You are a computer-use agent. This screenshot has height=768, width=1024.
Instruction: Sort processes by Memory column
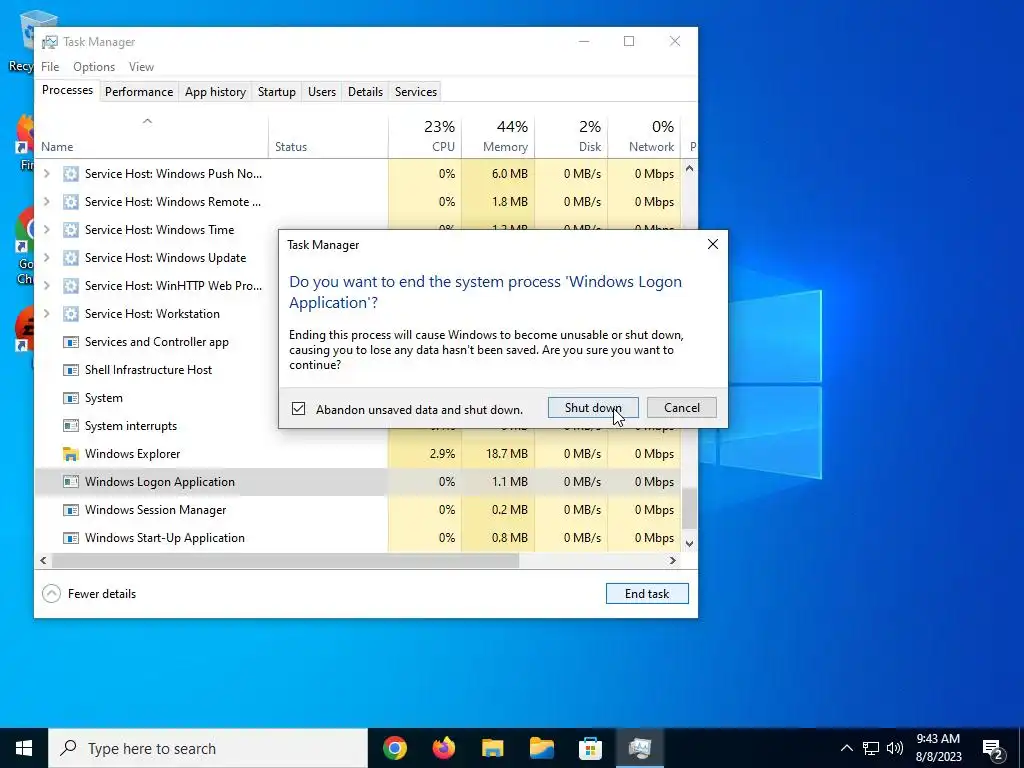click(x=498, y=136)
